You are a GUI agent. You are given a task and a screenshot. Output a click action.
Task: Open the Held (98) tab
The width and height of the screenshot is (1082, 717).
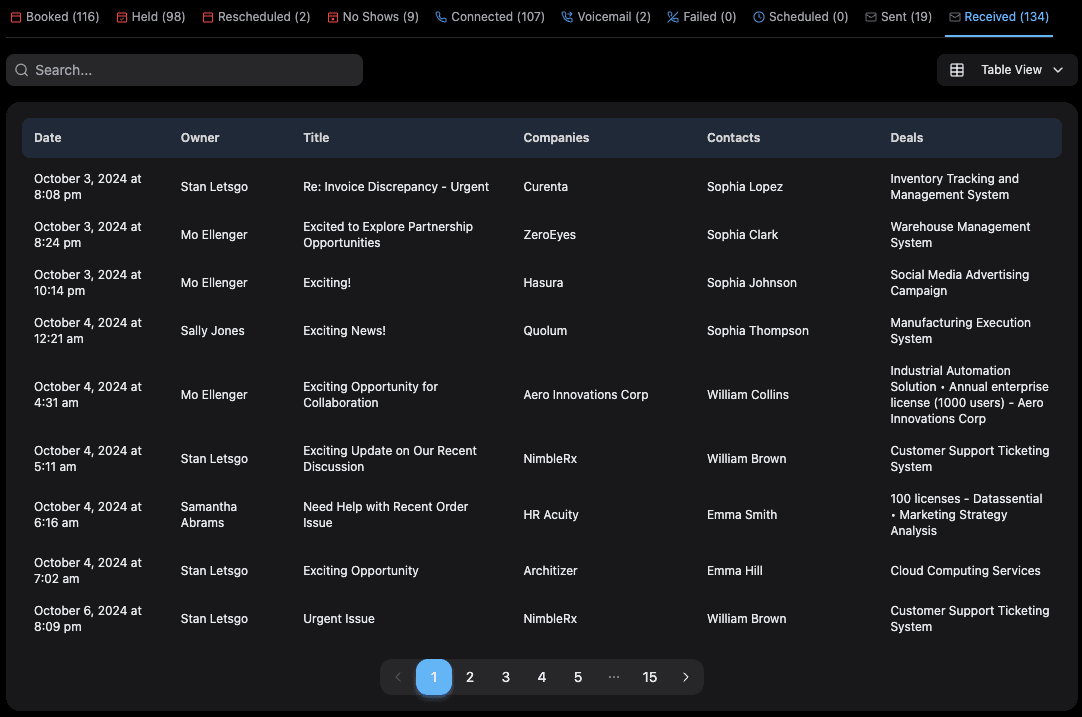pos(151,17)
